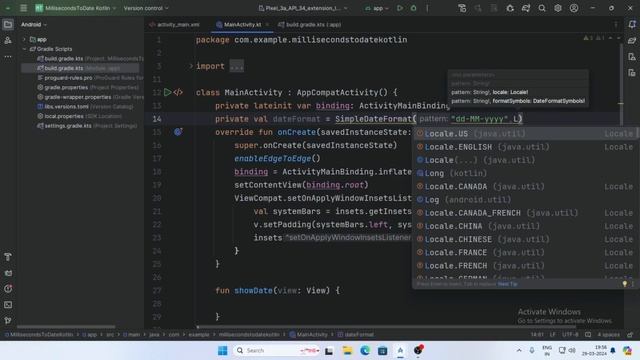This screenshot has width=640, height=360.
Task: Change Android project view dropdown
Action: click(x=34, y=24)
